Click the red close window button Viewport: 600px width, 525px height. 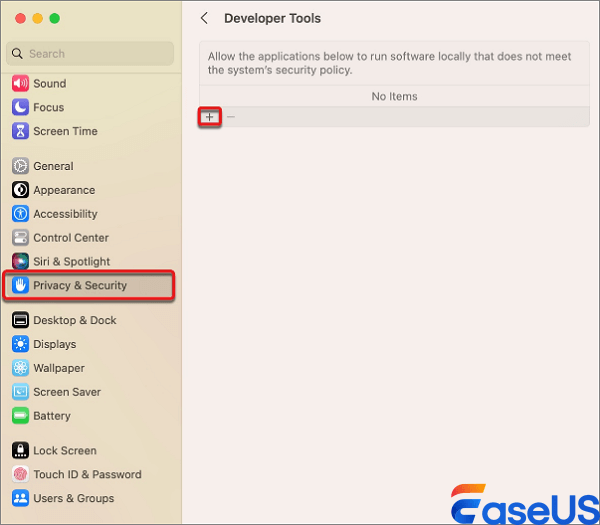tap(20, 18)
